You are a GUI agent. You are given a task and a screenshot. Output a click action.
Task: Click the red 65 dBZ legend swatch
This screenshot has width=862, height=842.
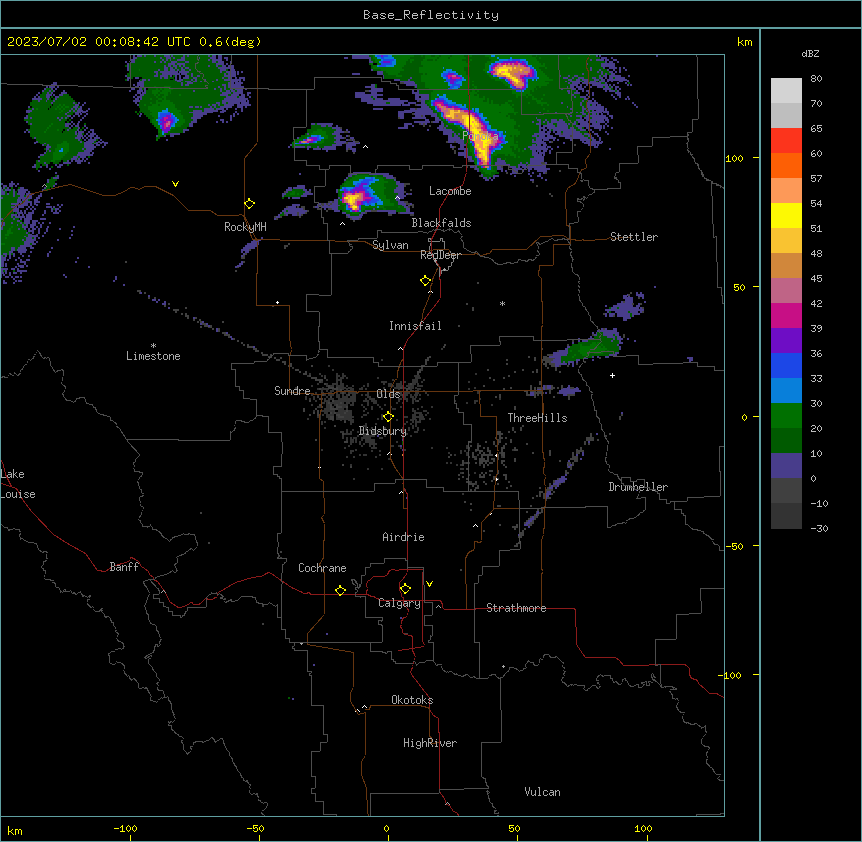786,141
